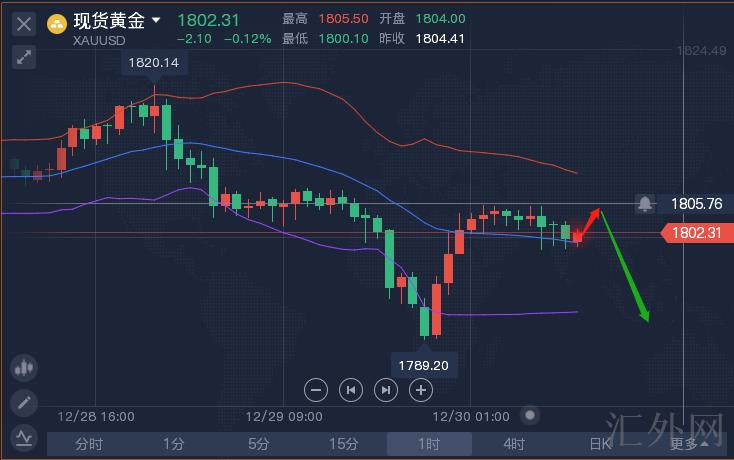The width and height of the screenshot is (734, 460).
Task: Select the 1分 timeframe
Action: coord(174,444)
